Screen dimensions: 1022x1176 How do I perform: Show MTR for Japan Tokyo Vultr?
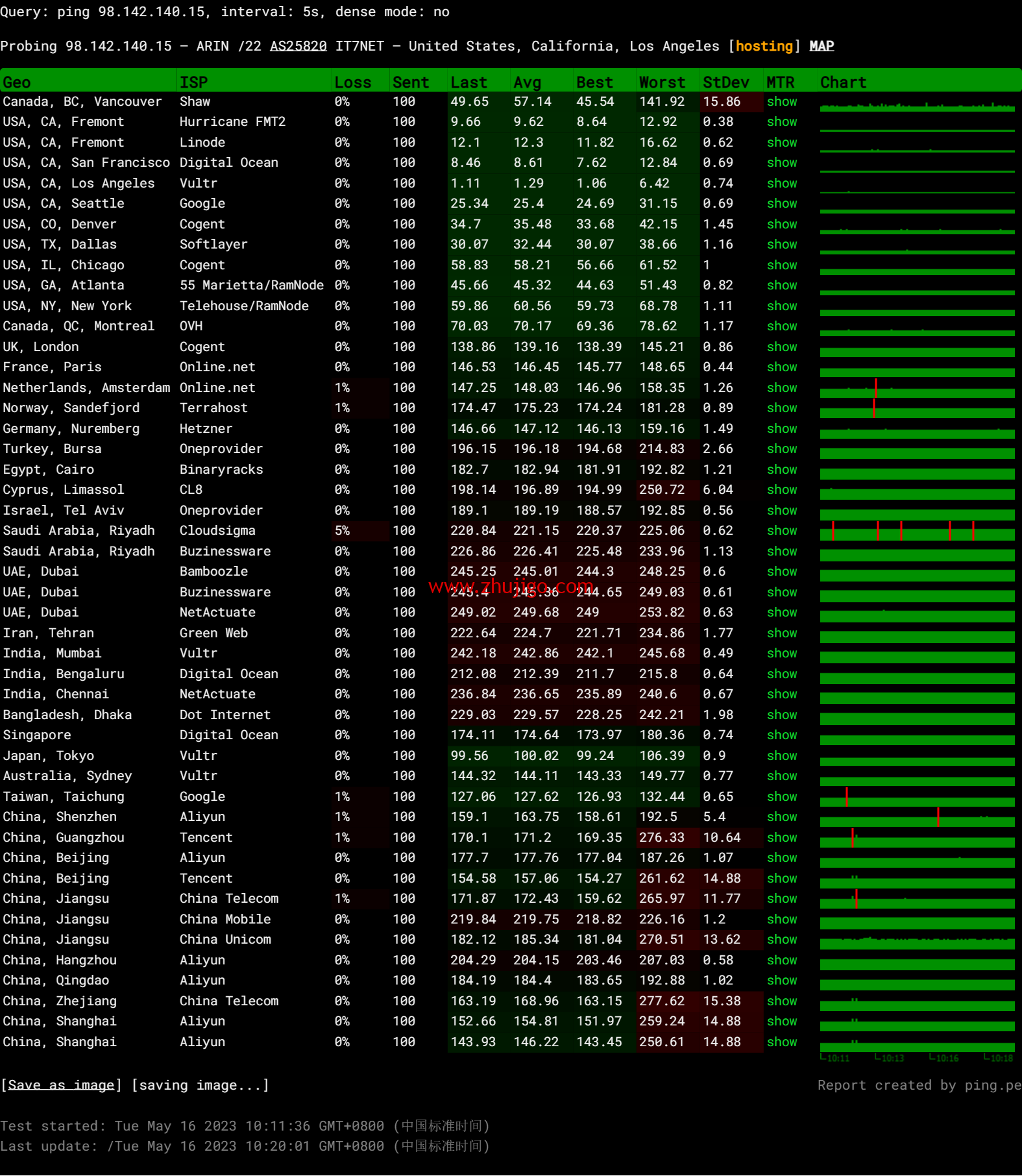pyautogui.click(x=782, y=756)
